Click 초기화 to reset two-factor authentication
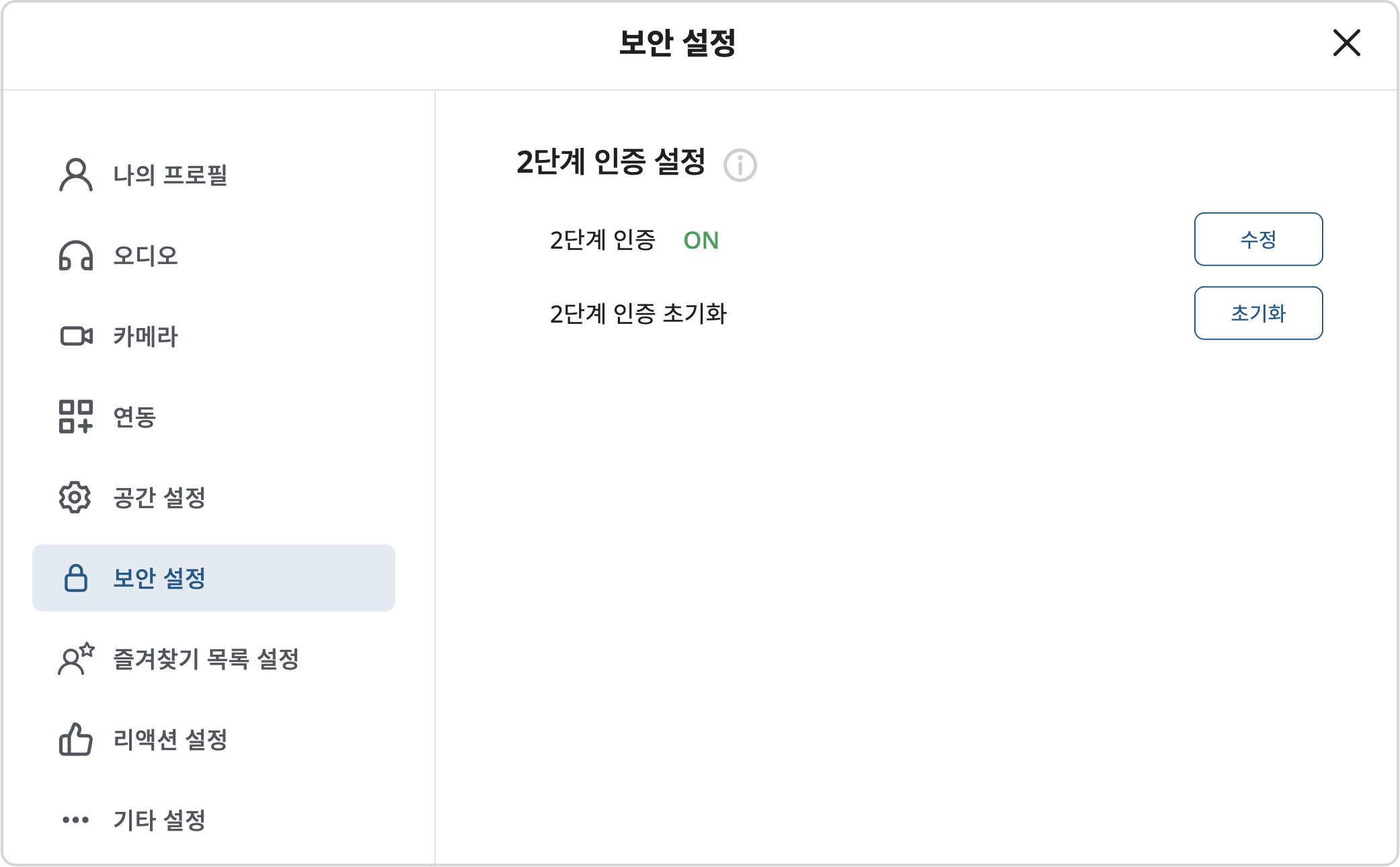Screen dimensions: 1400x867 point(1258,313)
